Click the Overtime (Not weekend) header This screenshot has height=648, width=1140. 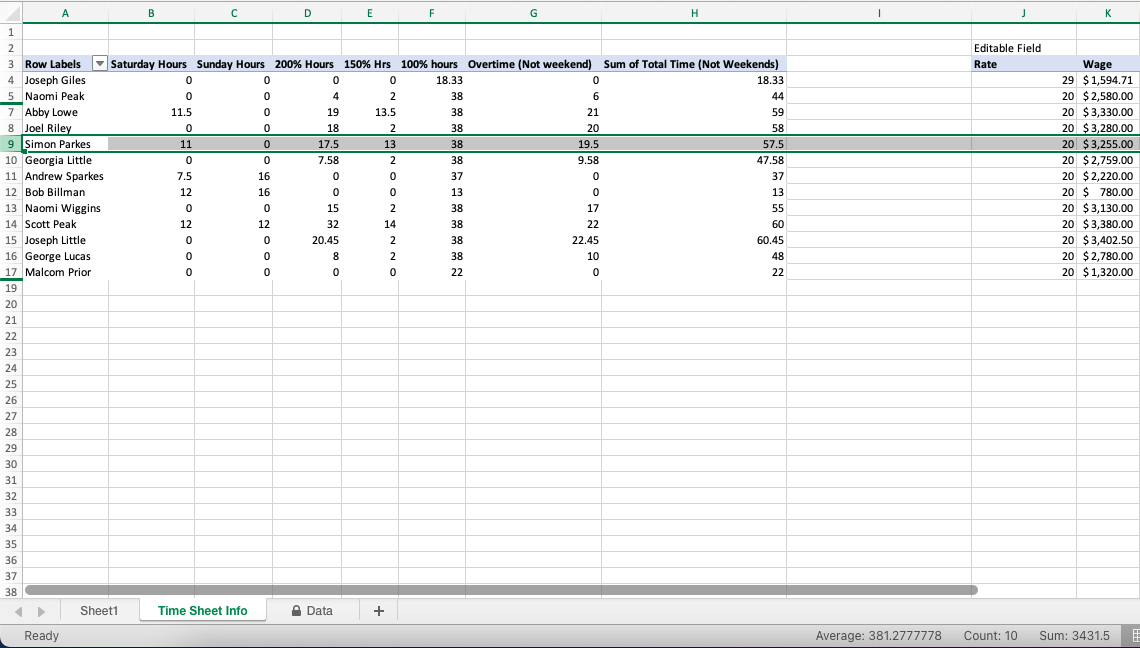534,64
